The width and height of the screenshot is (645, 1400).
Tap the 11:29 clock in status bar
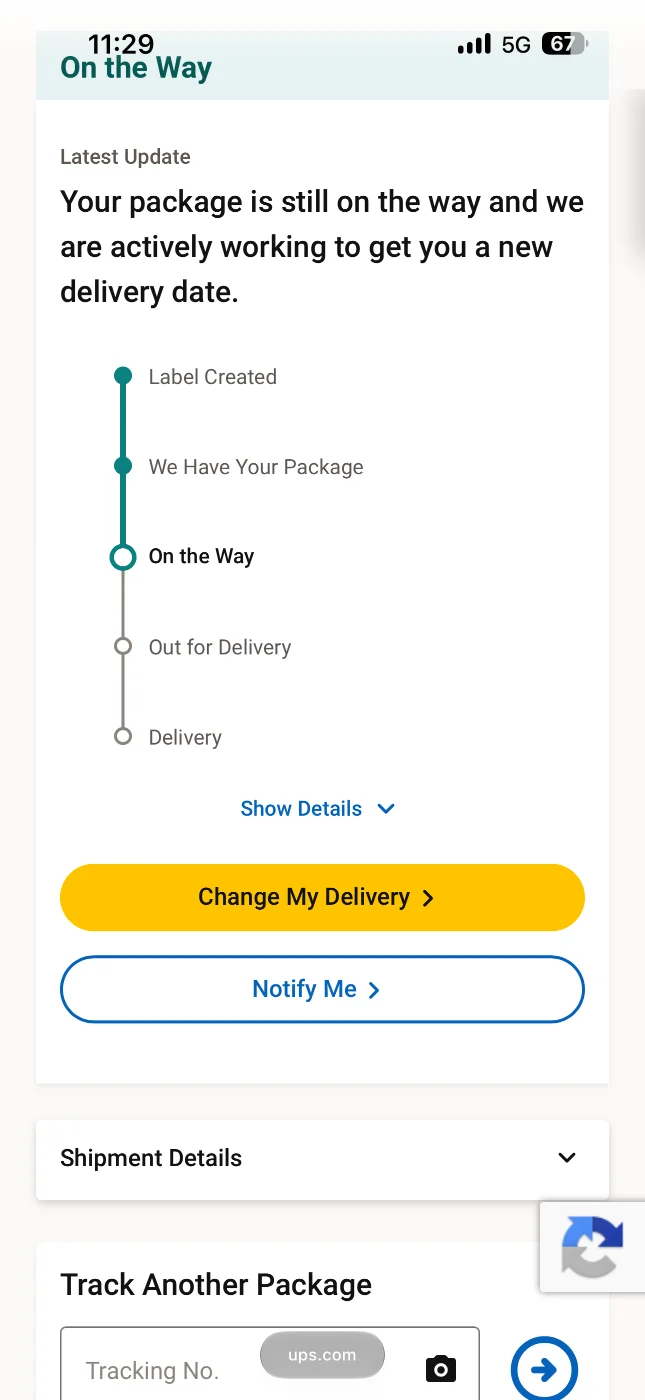tap(121, 44)
